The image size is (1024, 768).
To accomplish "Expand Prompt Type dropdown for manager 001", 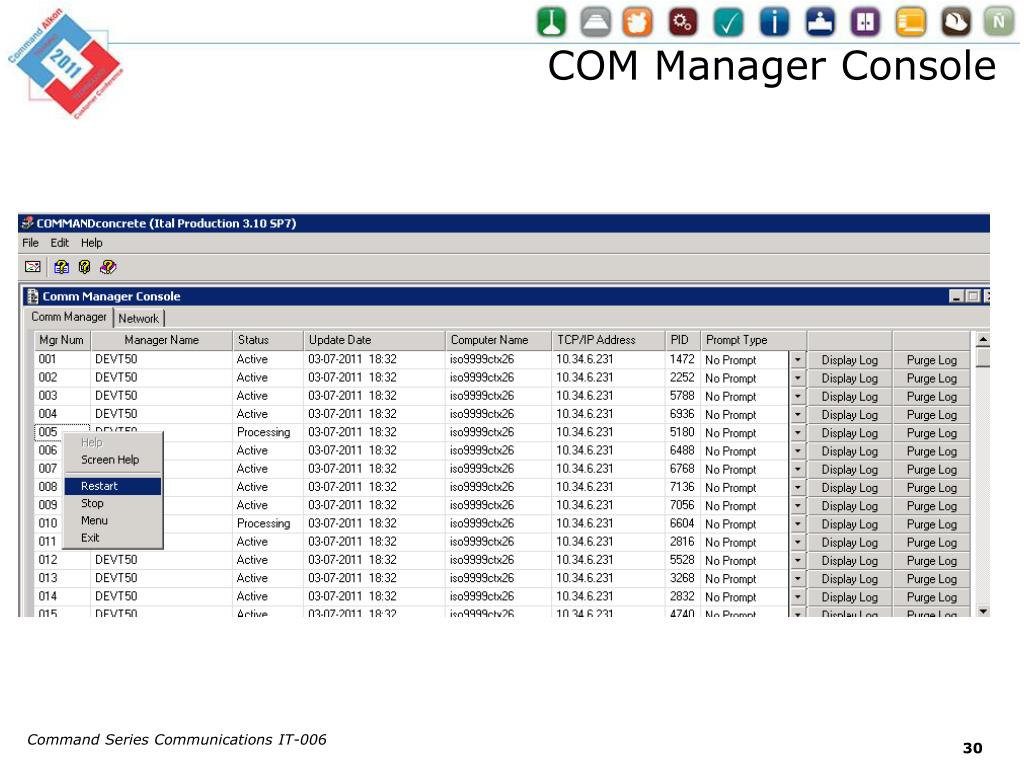I will [797, 360].
